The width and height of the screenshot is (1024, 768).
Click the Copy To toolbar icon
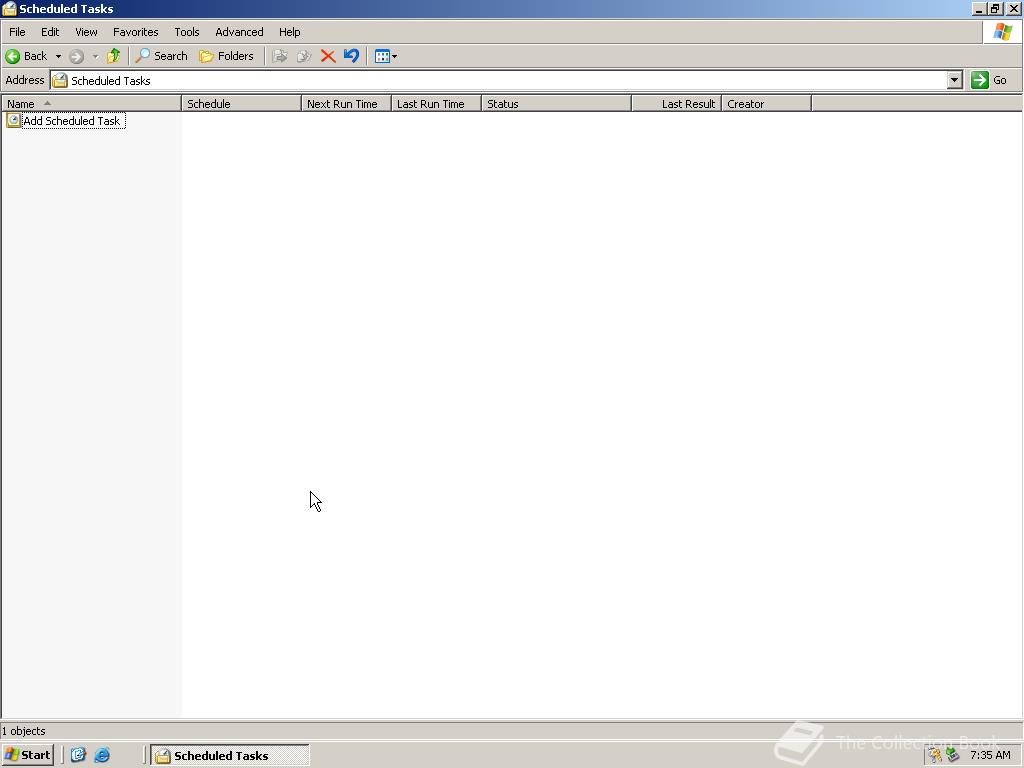click(x=304, y=56)
